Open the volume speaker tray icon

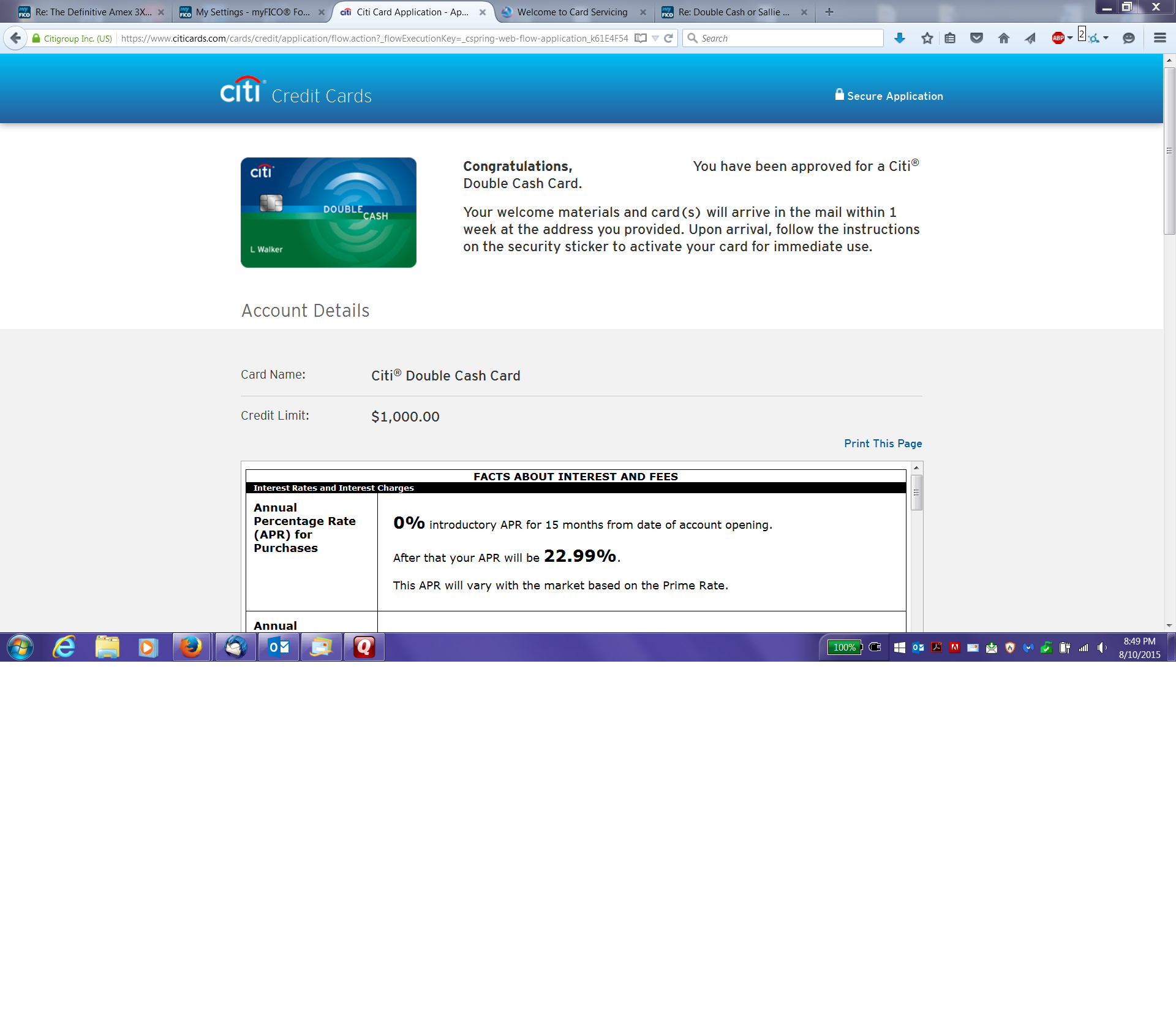point(1102,648)
